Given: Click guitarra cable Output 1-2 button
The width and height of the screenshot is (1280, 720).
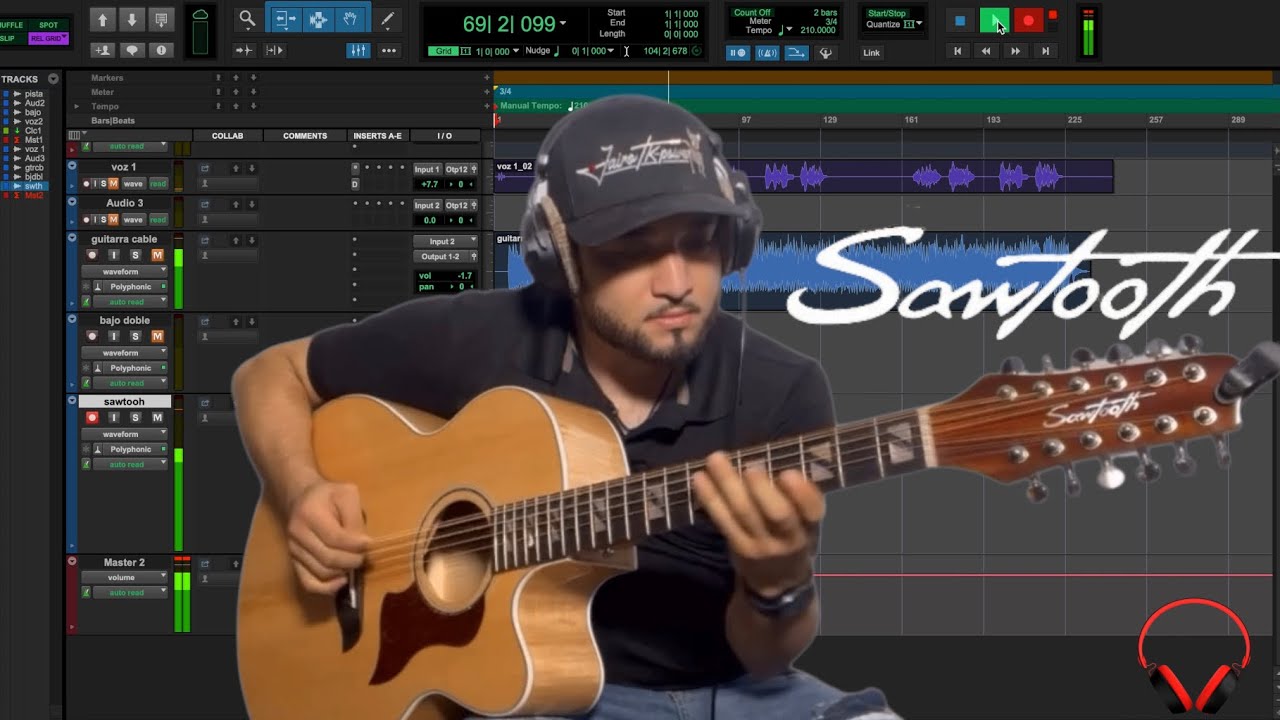Looking at the screenshot, I should (x=445, y=256).
